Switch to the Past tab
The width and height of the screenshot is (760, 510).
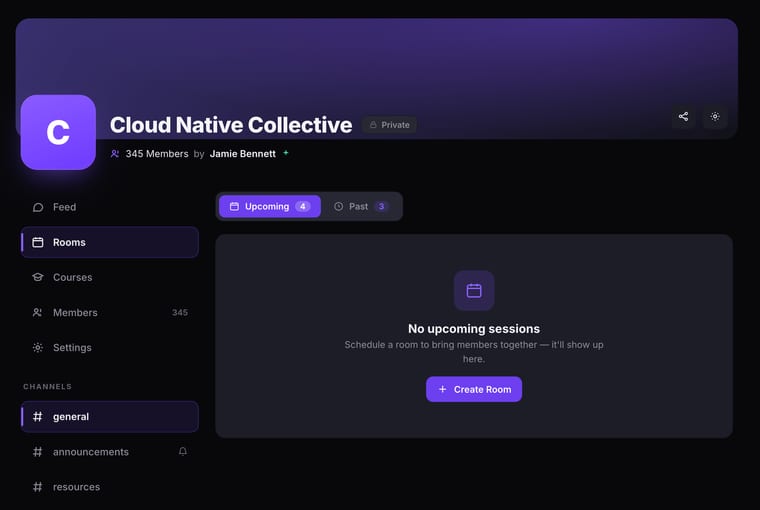point(362,207)
